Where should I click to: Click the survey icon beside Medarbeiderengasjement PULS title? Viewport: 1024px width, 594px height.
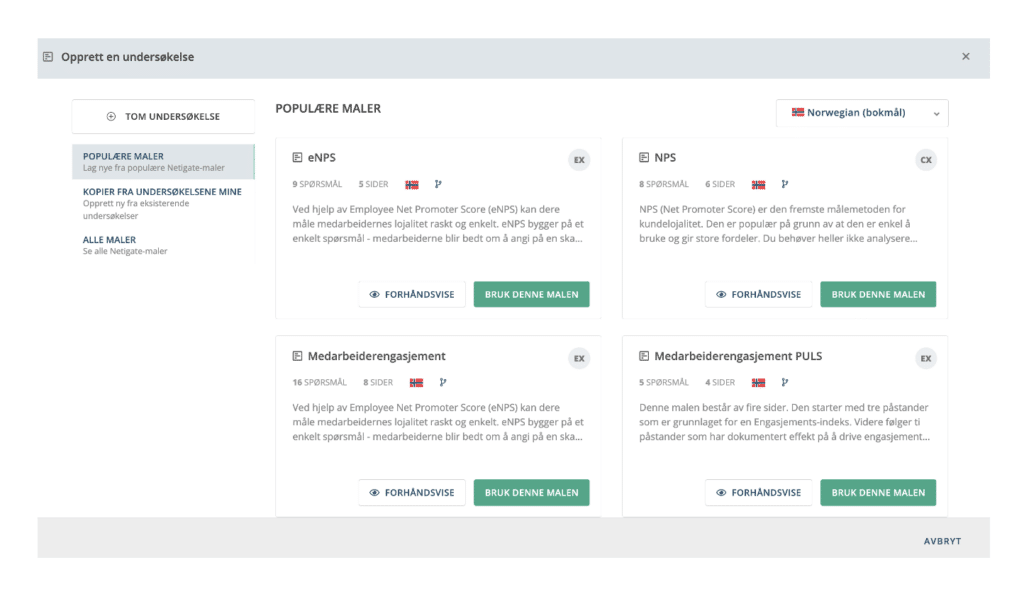(644, 356)
